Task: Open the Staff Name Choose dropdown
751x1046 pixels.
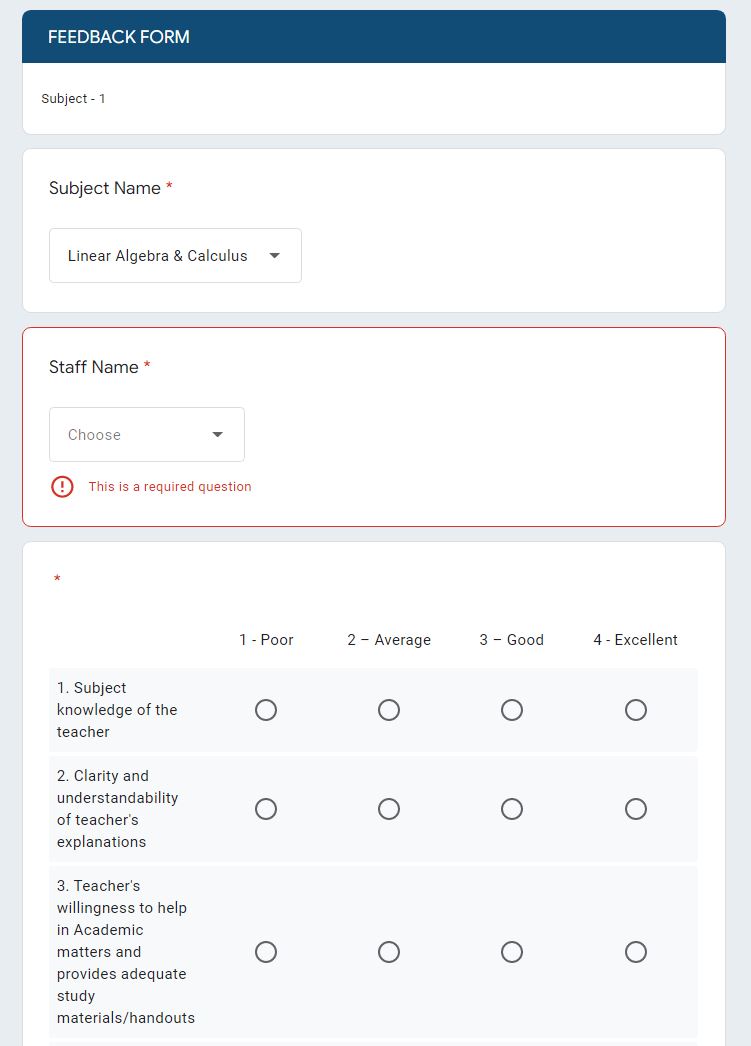Action: coord(147,434)
